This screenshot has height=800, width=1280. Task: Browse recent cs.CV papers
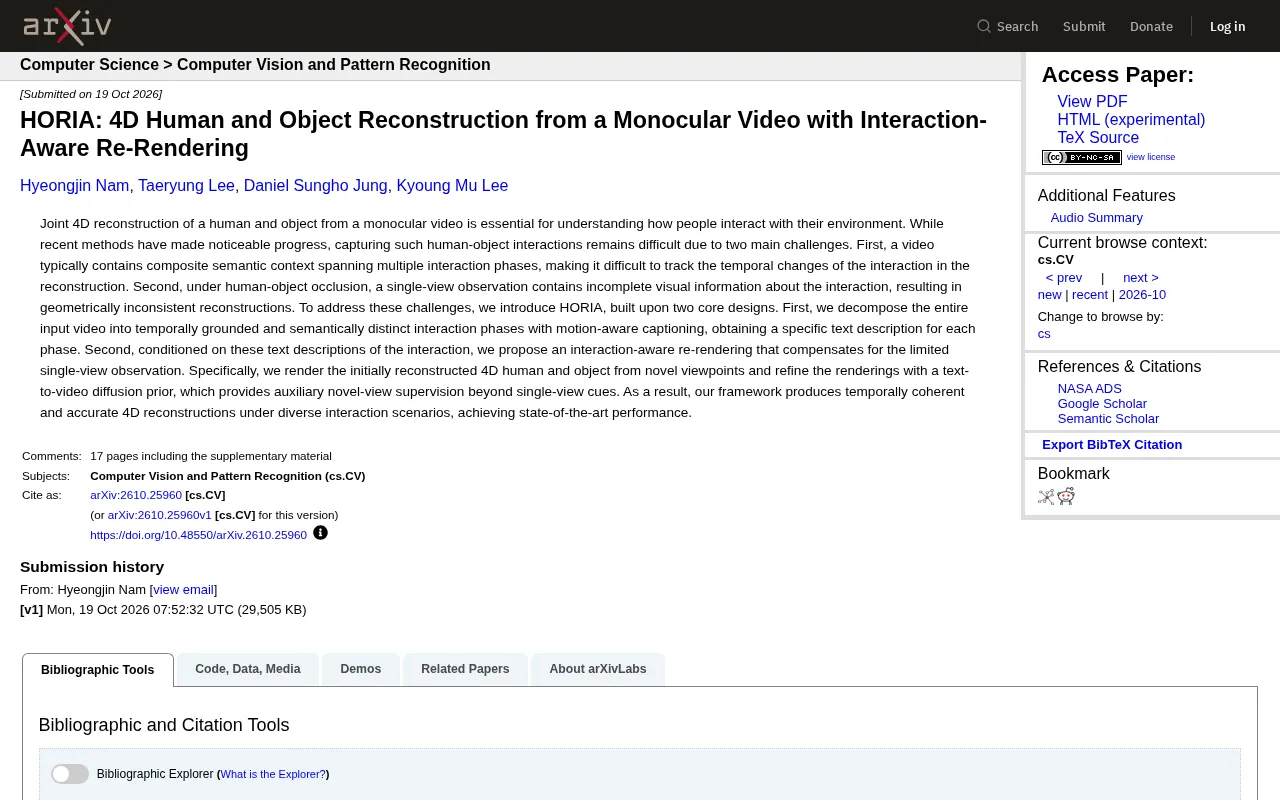tap(1090, 295)
